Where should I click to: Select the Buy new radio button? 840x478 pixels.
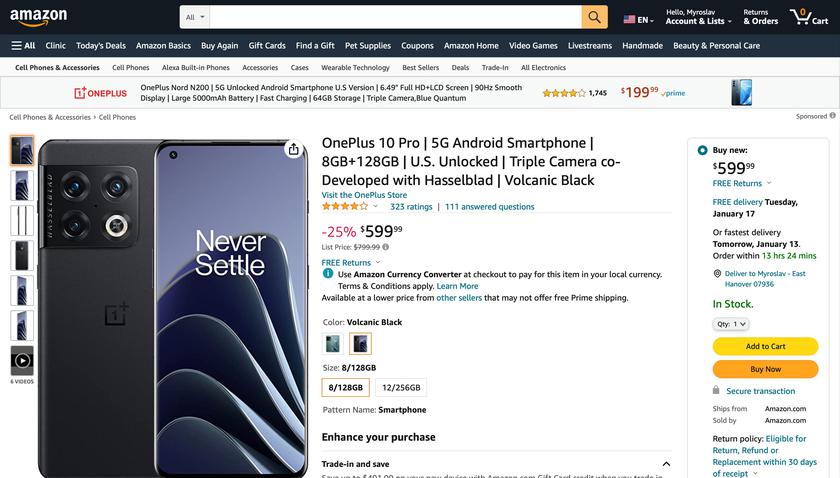702,150
